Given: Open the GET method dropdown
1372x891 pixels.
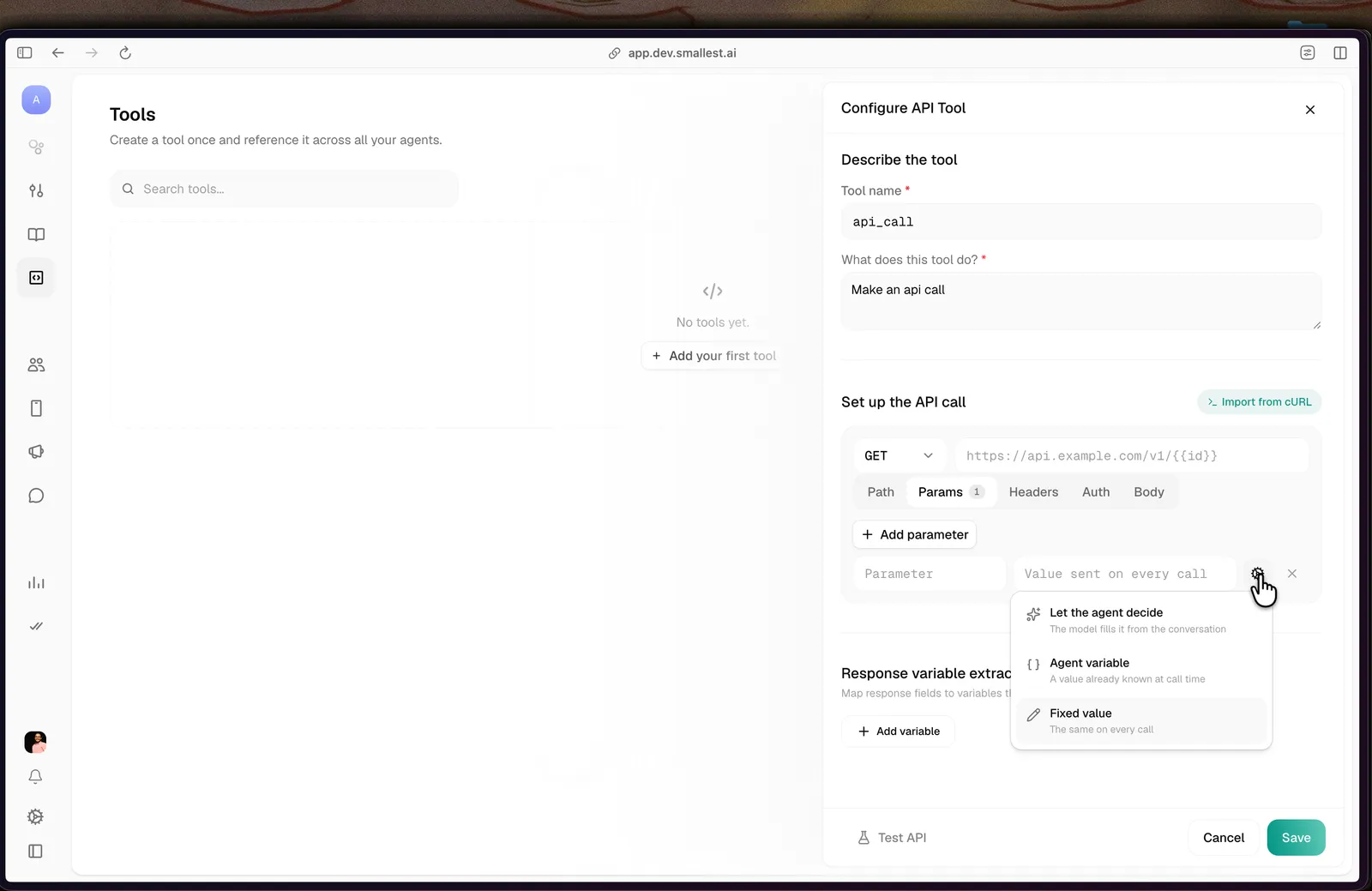Looking at the screenshot, I should click(x=899, y=455).
